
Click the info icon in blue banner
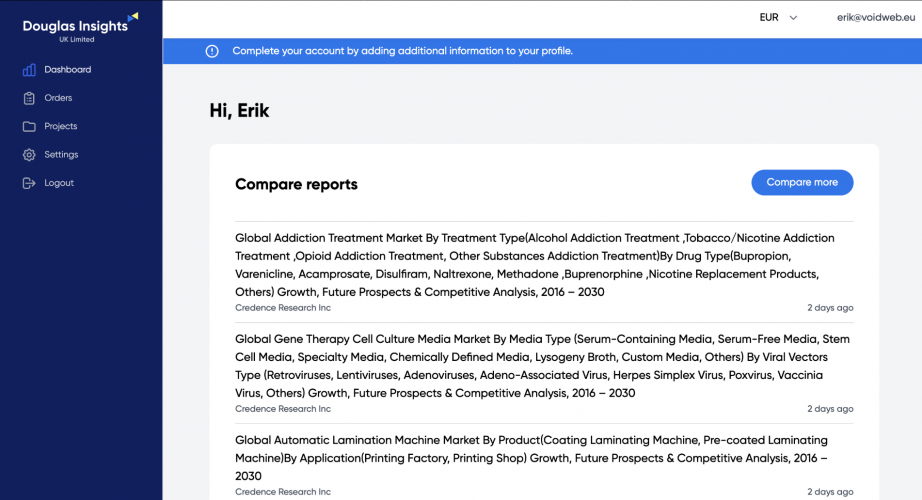click(x=212, y=51)
